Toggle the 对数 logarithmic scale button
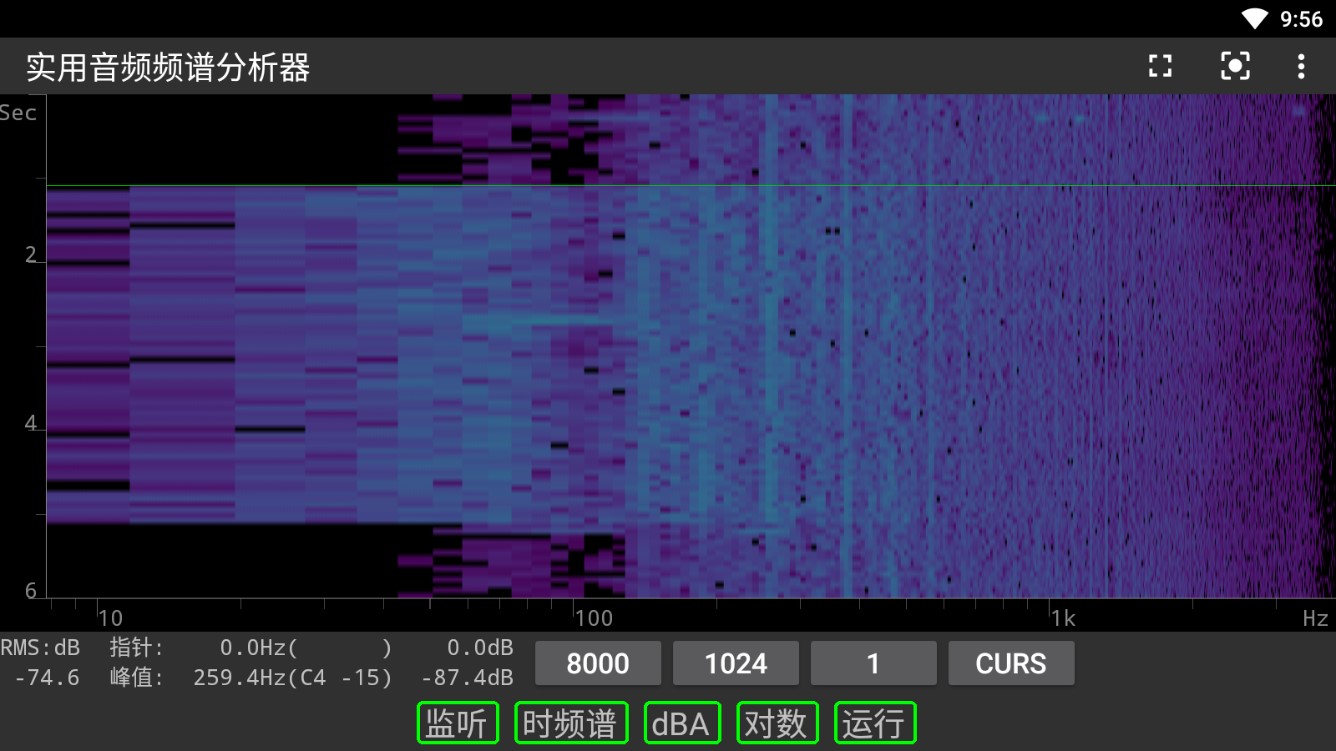The height and width of the screenshot is (751, 1336). 777,723
